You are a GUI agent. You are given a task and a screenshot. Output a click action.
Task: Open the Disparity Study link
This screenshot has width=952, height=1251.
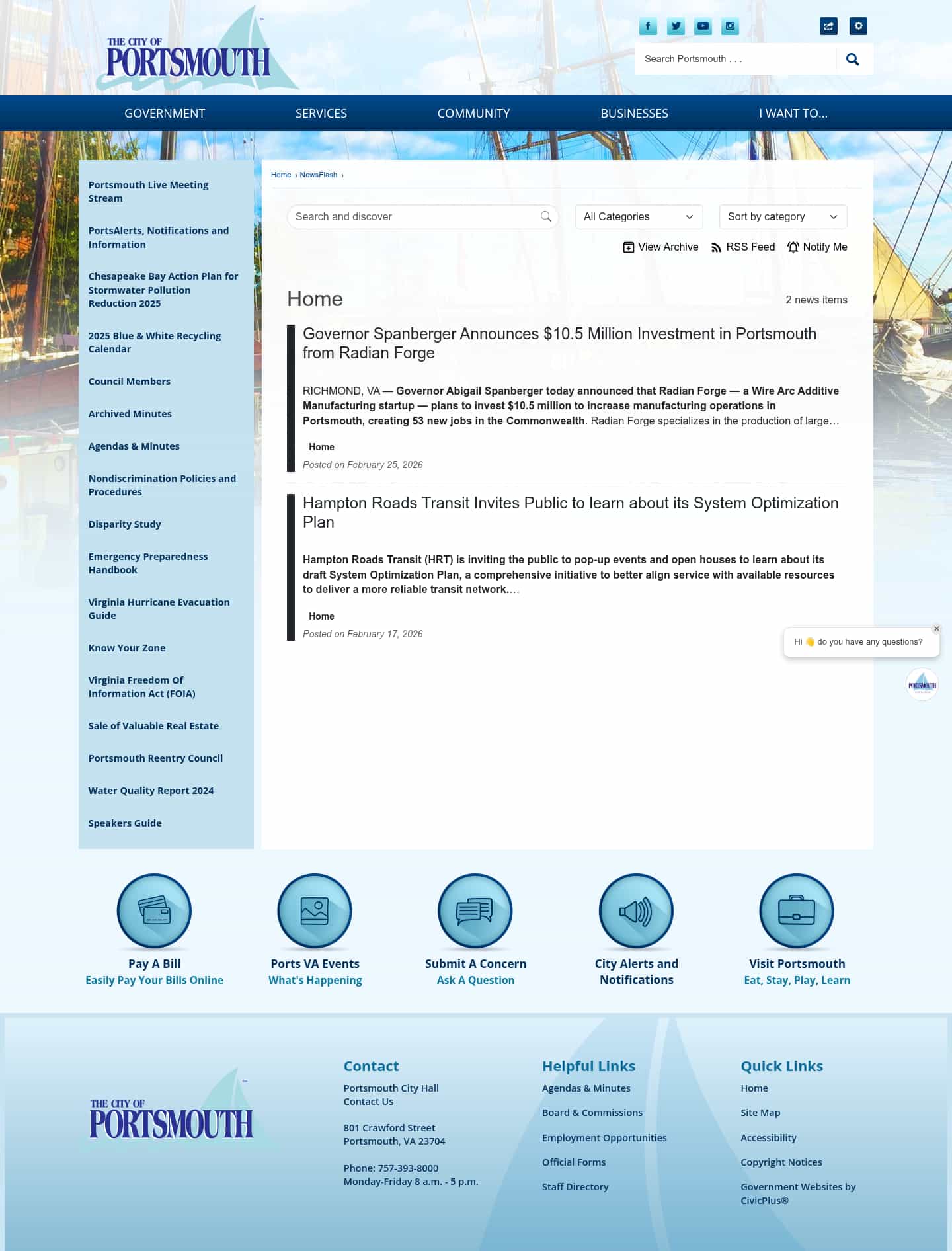click(125, 524)
